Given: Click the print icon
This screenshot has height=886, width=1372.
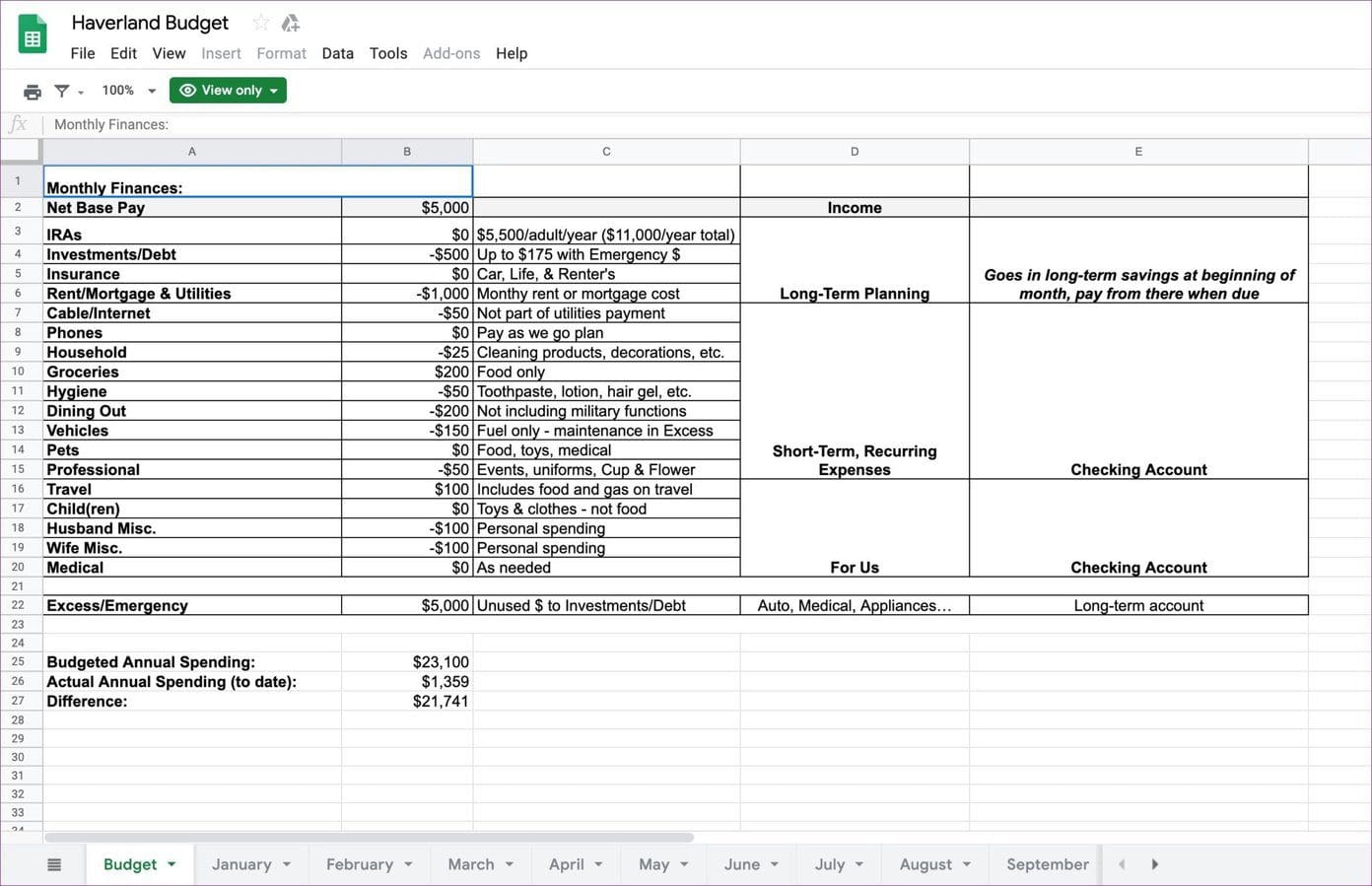Looking at the screenshot, I should (33, 91).
